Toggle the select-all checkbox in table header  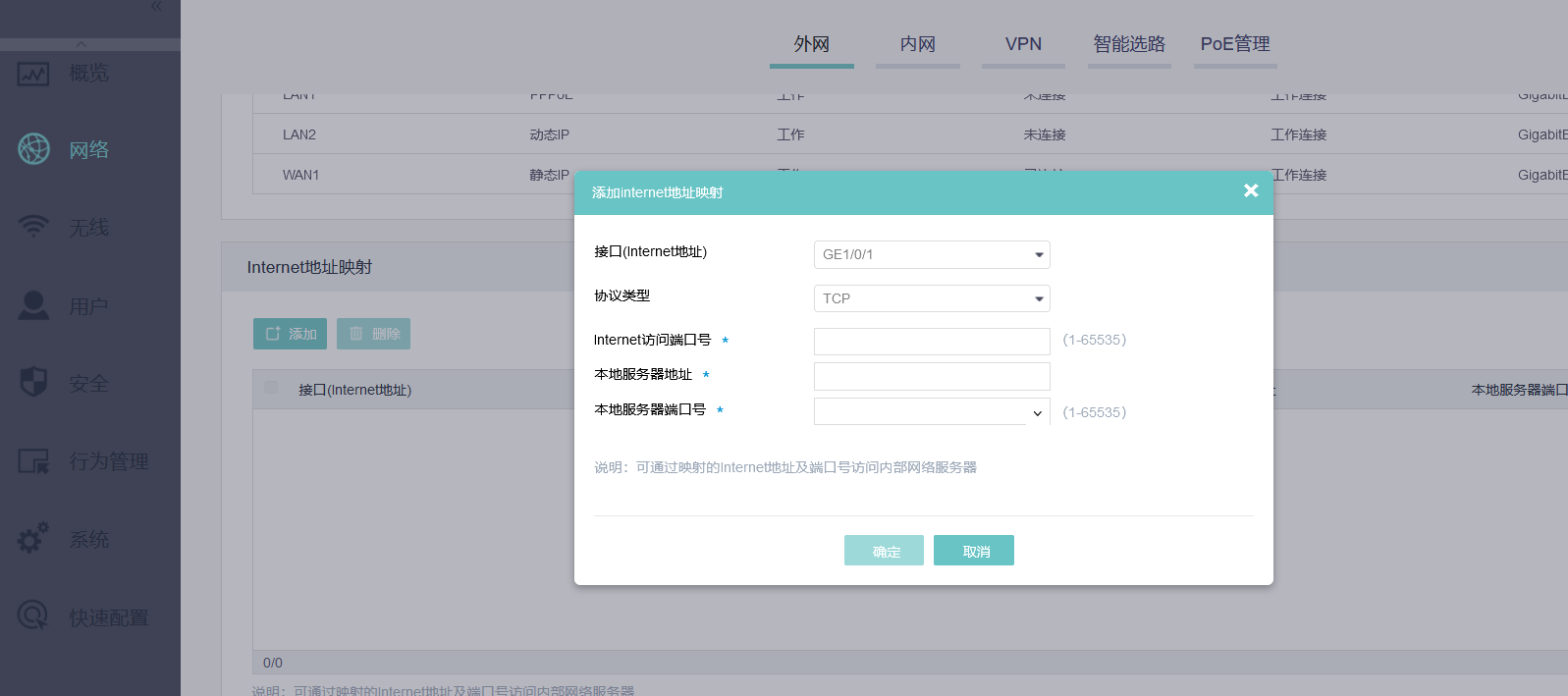point(271,388)
